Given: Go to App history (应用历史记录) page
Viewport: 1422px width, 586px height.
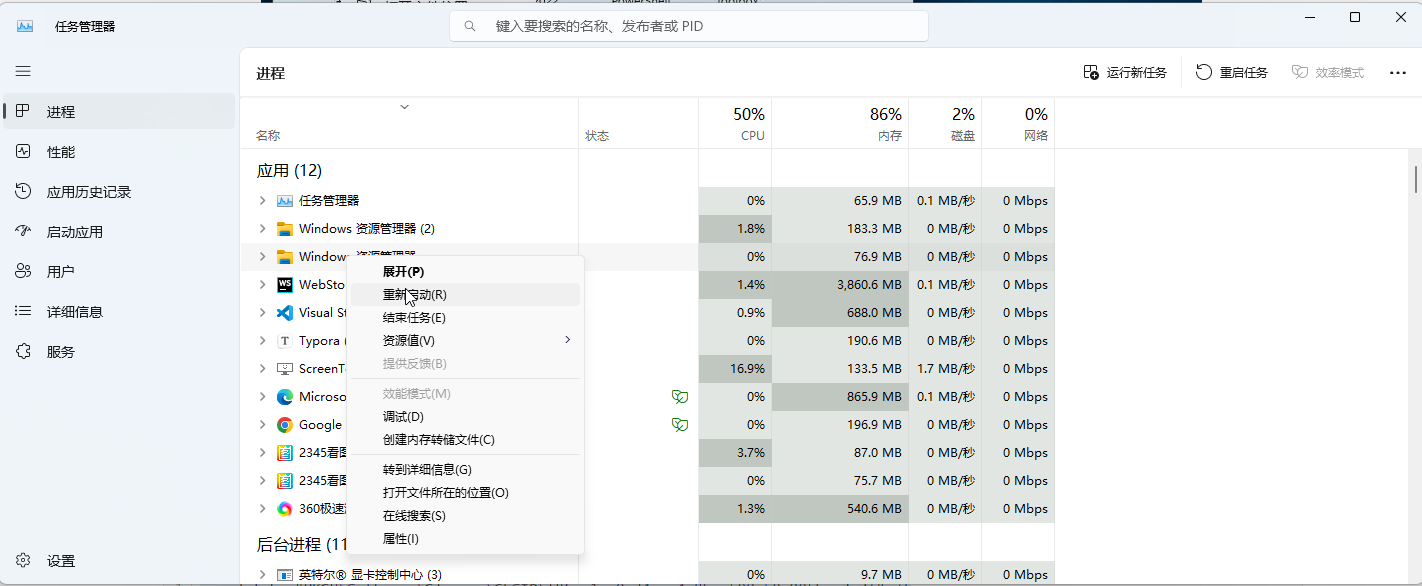Looking at the screenshot, I should (x=88, y=192).
